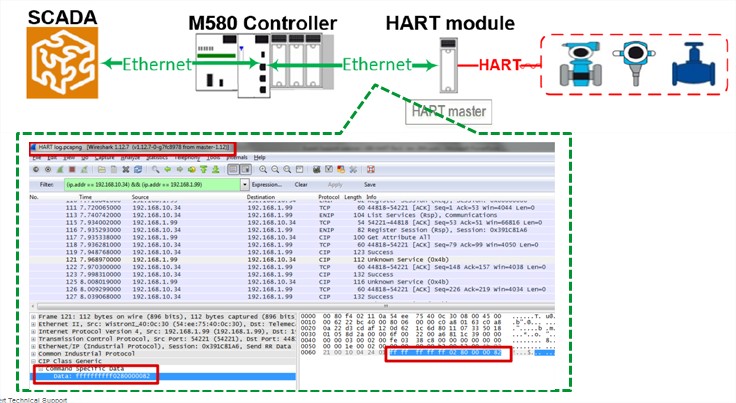Open the Telephony menu
The width and height of the screenshot is (736, 403).
(187, 157)
